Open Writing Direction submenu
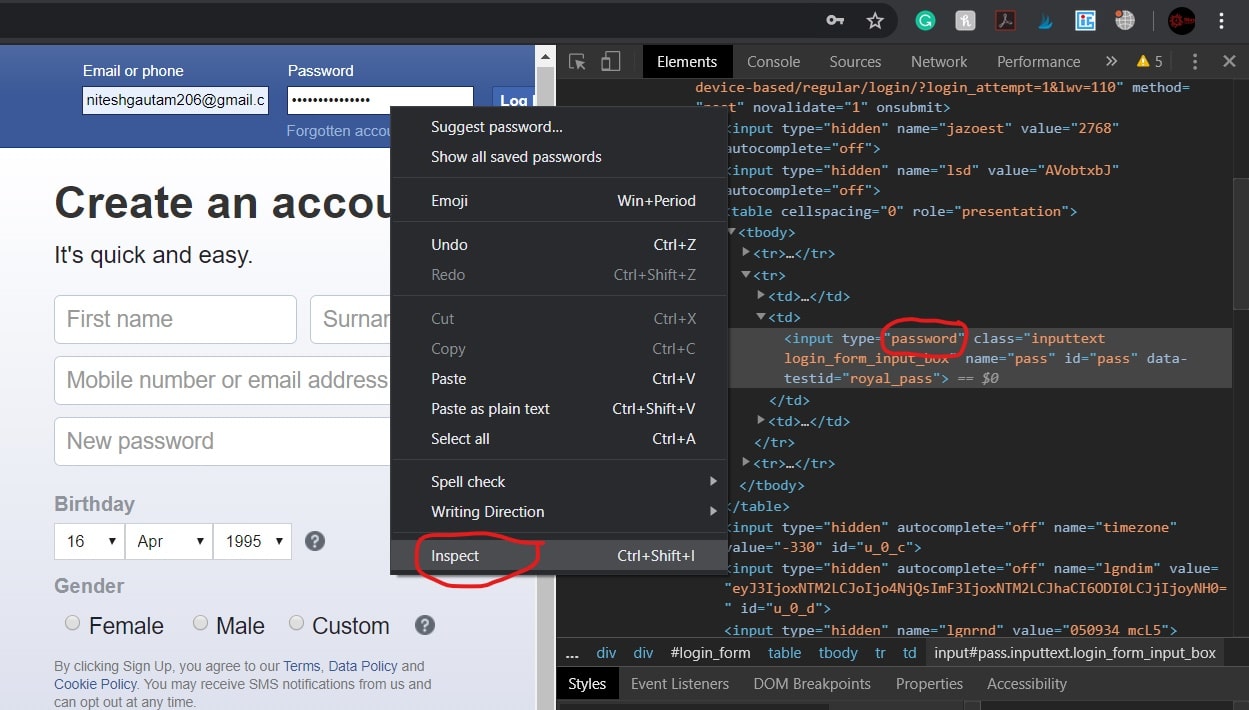The height and width of the screenshot is (710, 1249). click(x=559, y=512)
